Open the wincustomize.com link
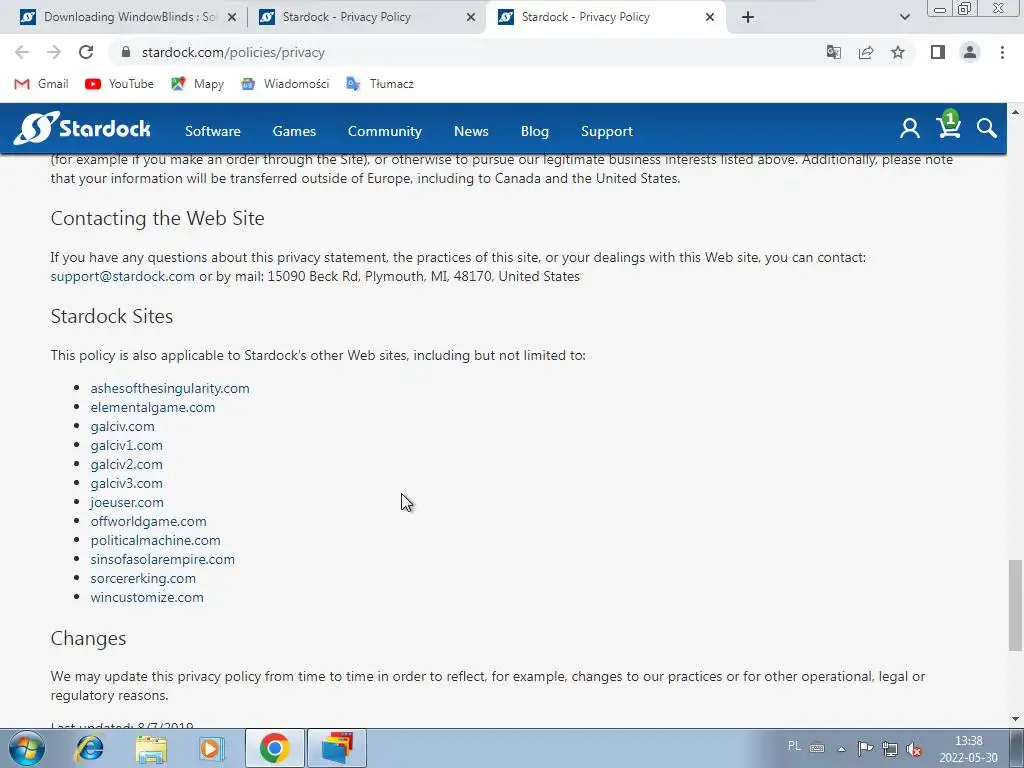This screenshot has height=768, width=1024. [147, 597]
